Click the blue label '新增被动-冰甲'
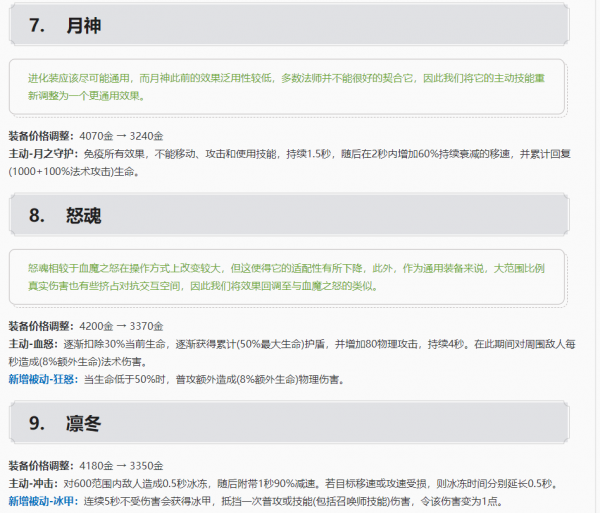Viewport: 600px width, 513px height. click(41, 501)
